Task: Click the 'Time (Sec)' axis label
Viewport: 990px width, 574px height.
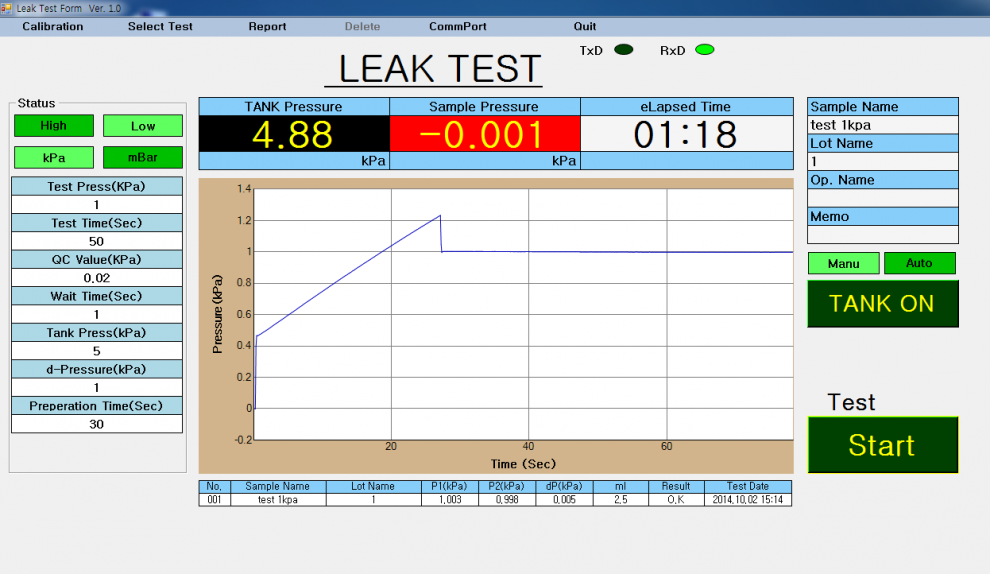Action: (x=523, y=464)
